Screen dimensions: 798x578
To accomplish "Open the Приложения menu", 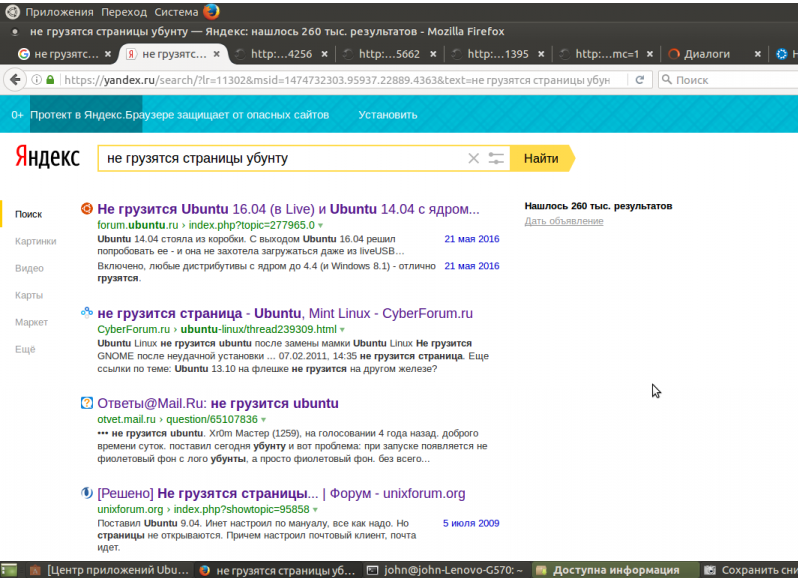I will [x=59, y=12].
